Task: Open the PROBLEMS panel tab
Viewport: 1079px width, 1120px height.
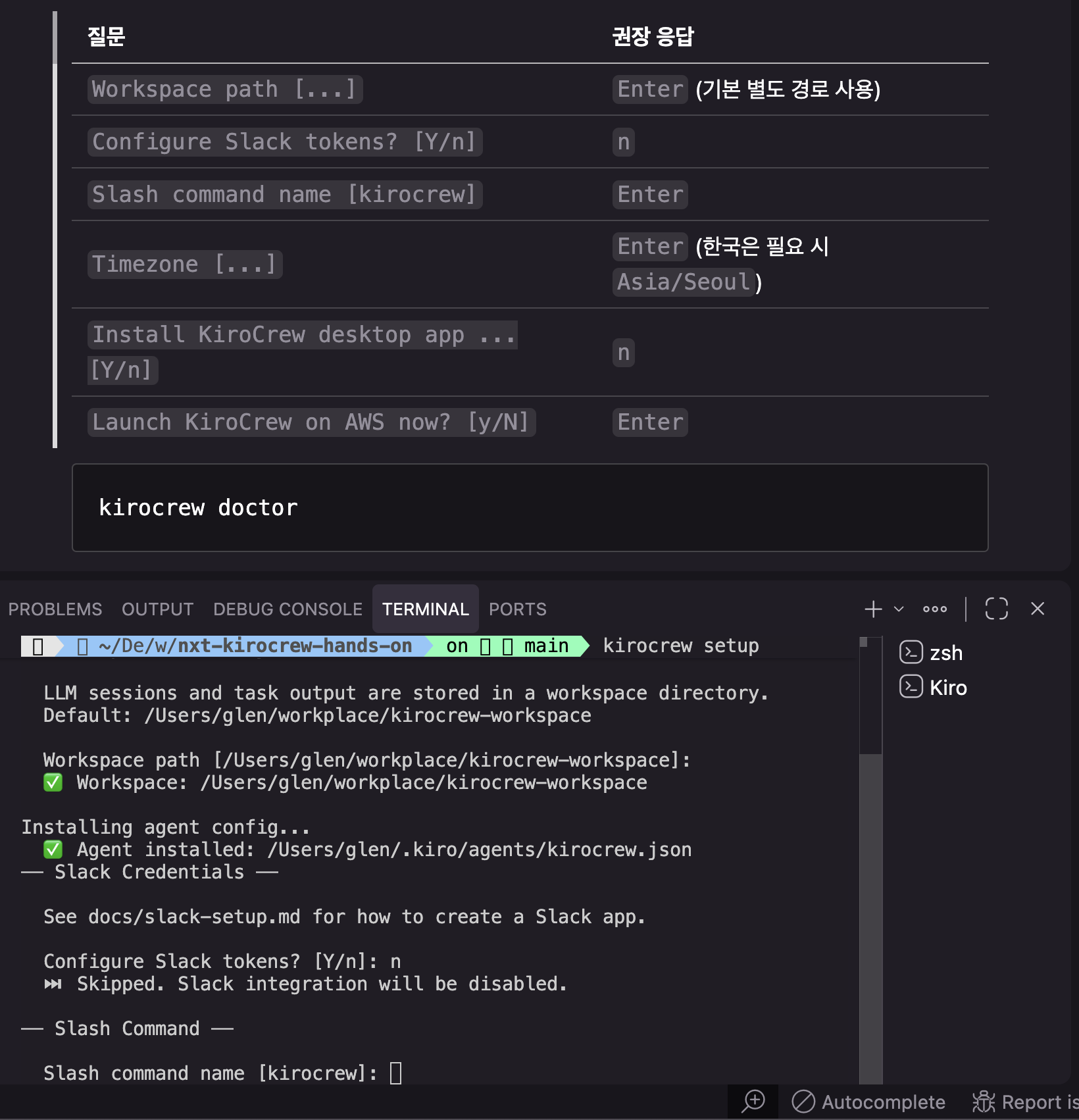Action: (x=55, y=609)
